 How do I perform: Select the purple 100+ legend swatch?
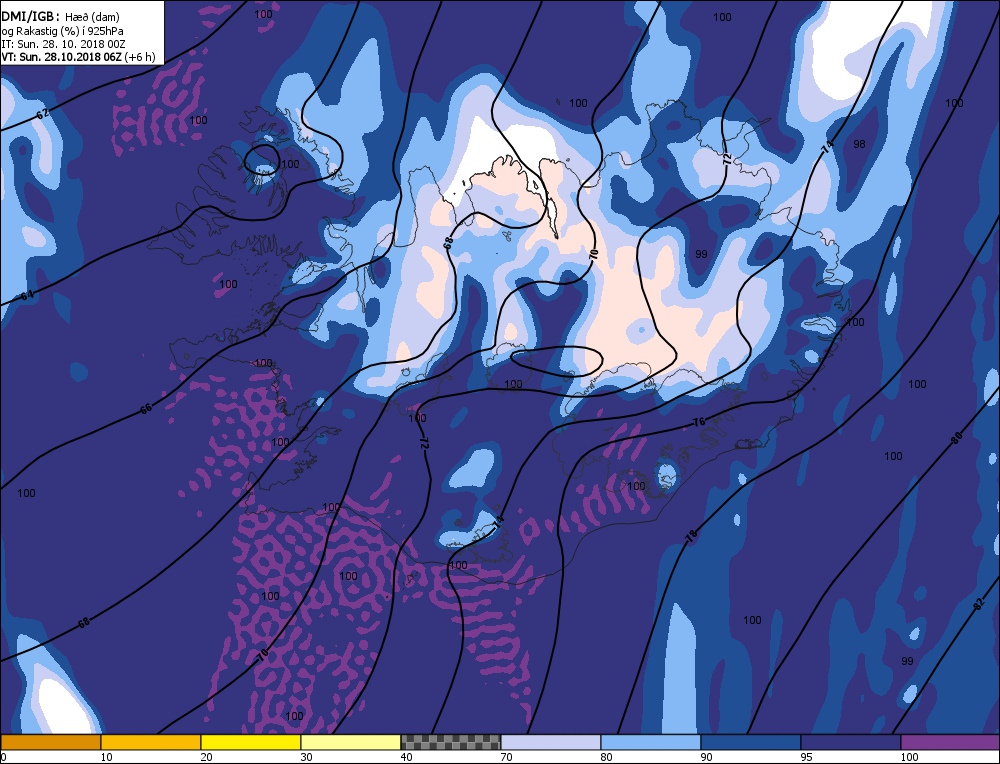[950, 742]
